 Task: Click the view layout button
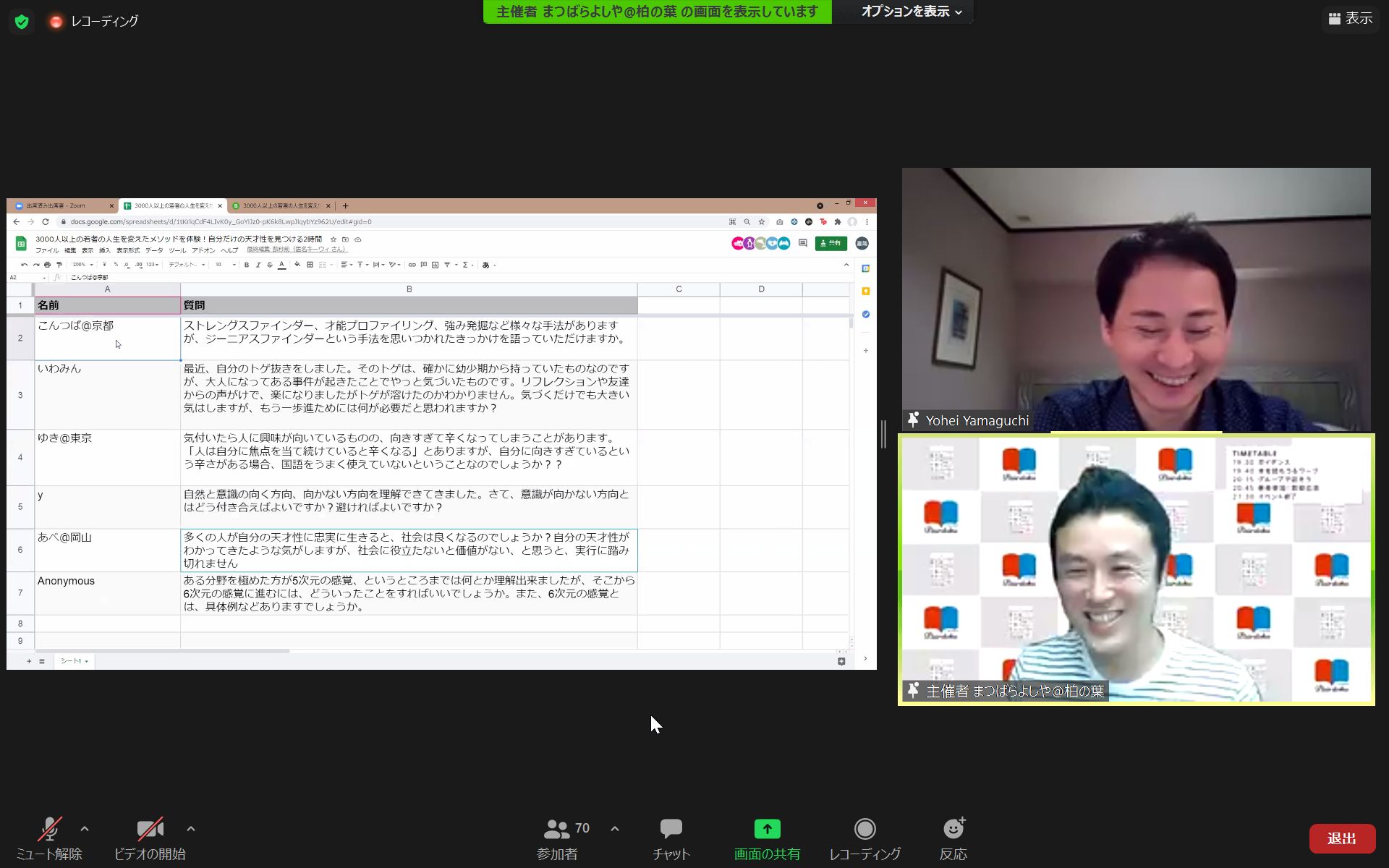1350,19
